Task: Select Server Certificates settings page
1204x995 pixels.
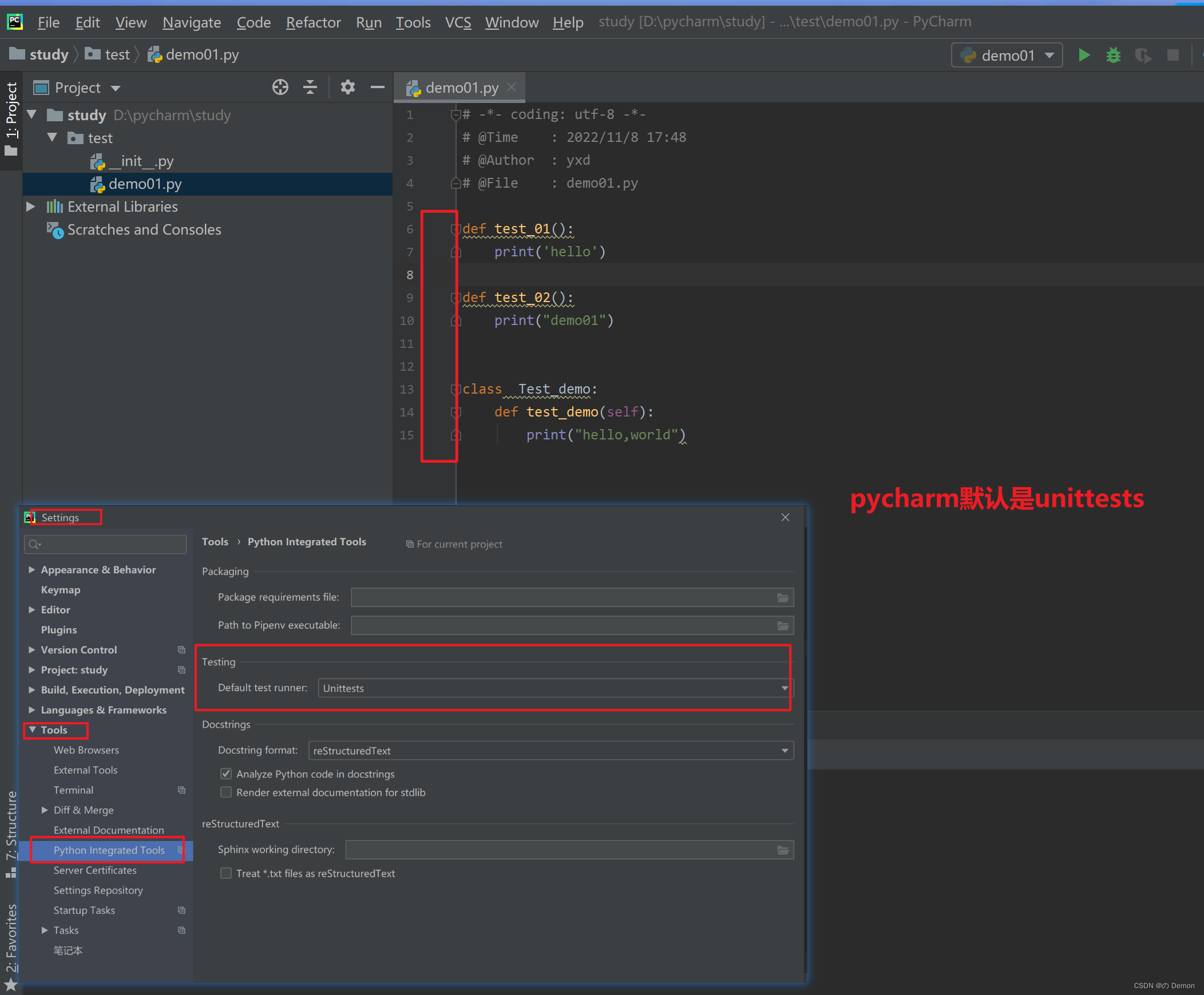Action: (95, 871)
